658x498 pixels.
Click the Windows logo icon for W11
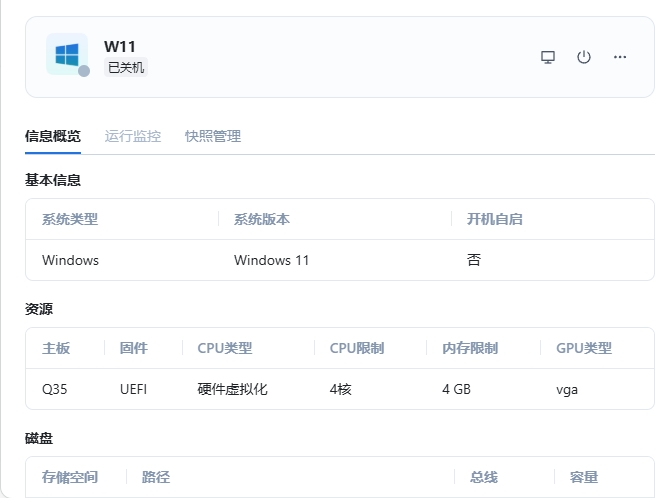(x=66, y=53)
